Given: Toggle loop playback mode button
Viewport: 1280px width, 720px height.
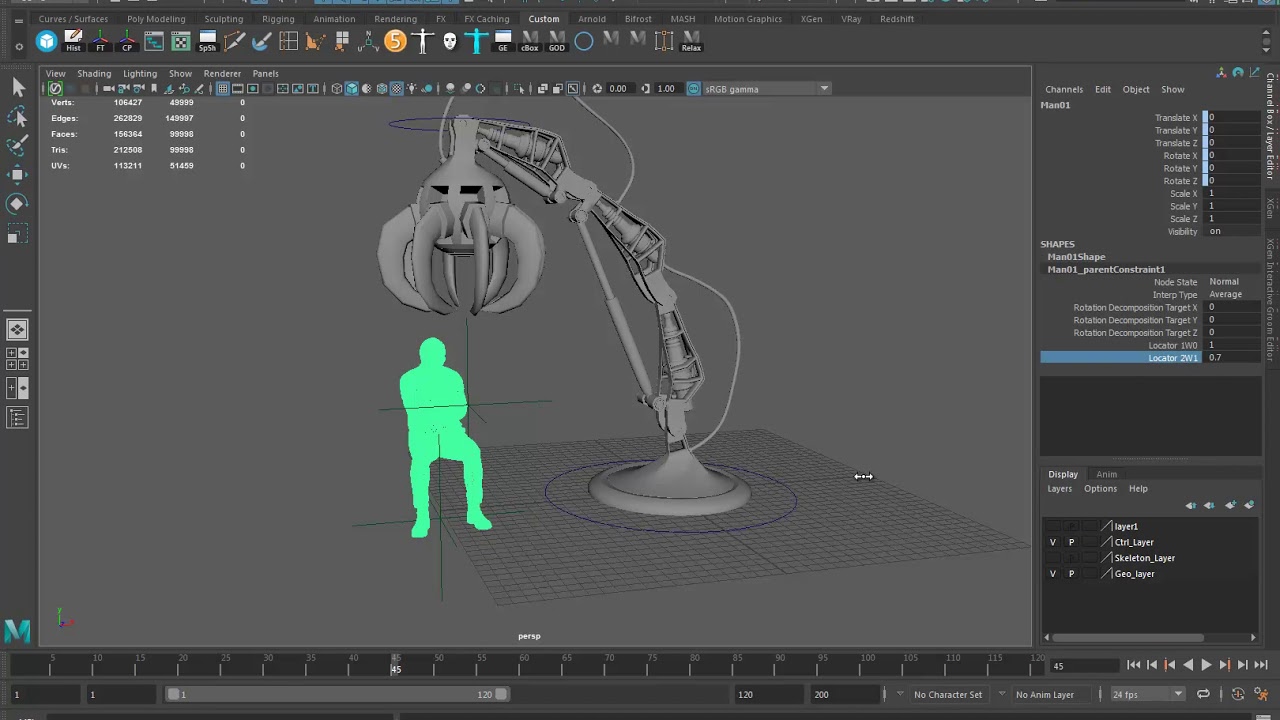Looking at the screenshot, I should (x=1204, y=694).
